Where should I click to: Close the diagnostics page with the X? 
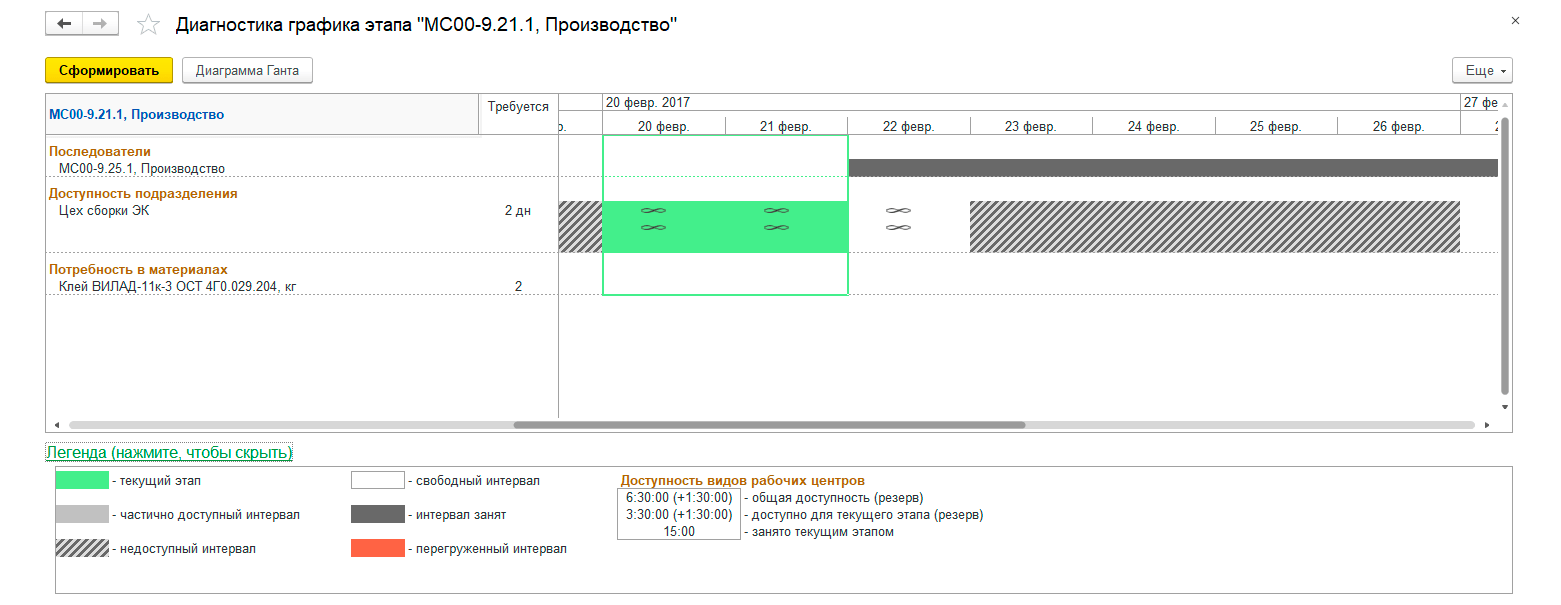tap(1516, 20)
